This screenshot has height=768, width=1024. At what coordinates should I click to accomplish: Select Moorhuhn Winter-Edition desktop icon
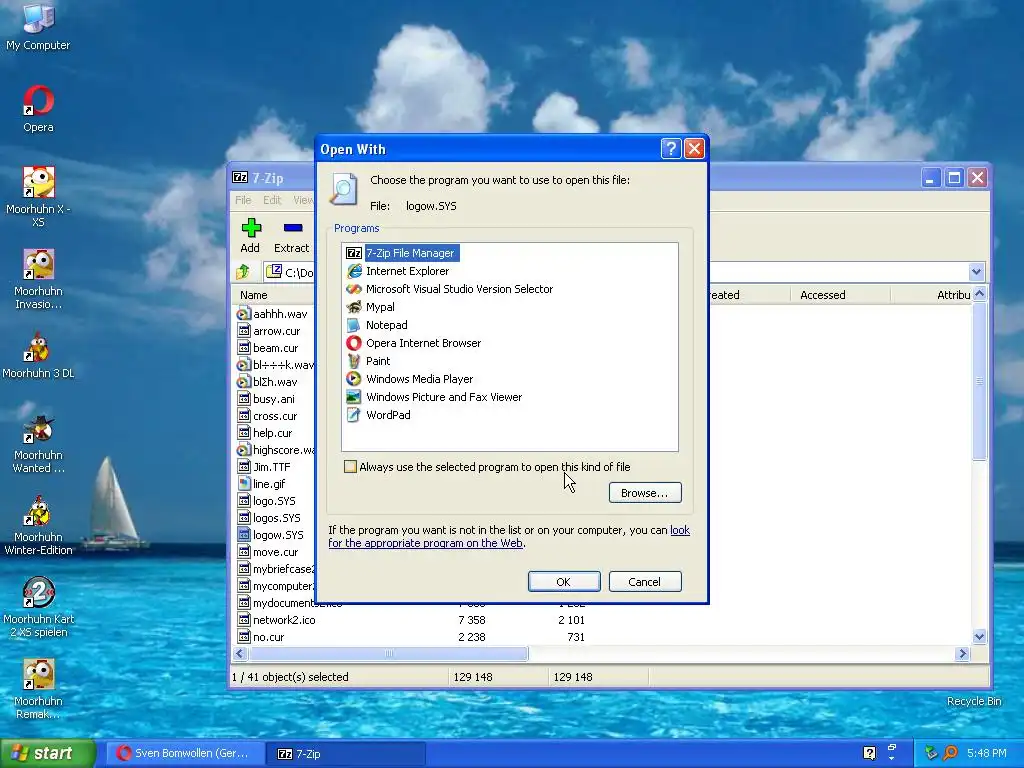(x=38, y=526)
